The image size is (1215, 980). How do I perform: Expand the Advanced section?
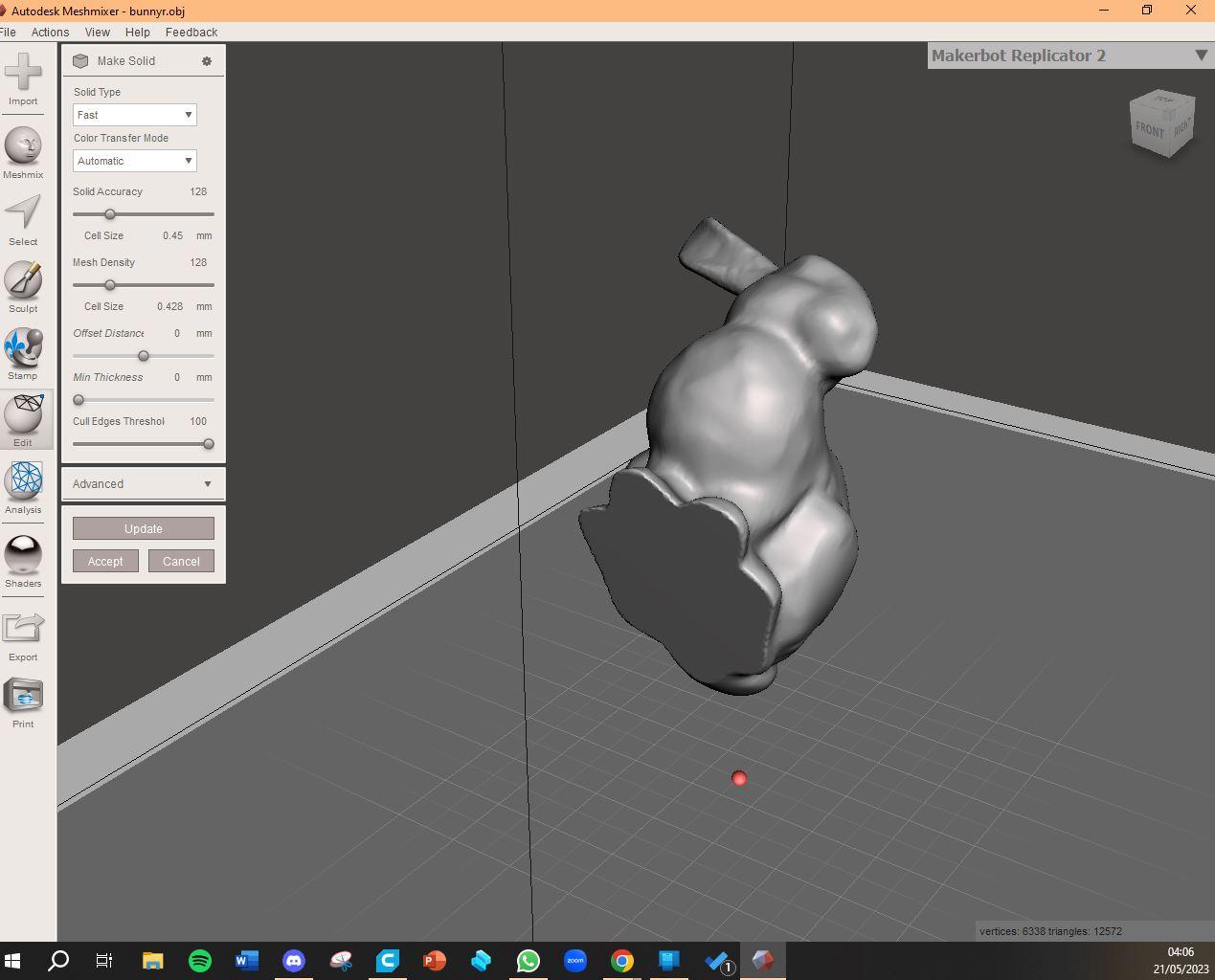click(x=144, y=484)
